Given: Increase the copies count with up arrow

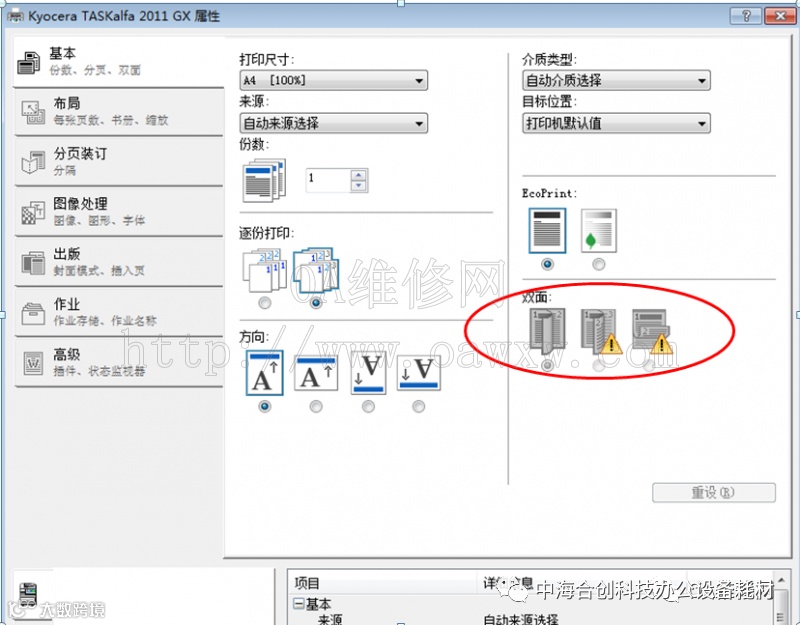Looking at the screenshot, I should tap(359, 175).
